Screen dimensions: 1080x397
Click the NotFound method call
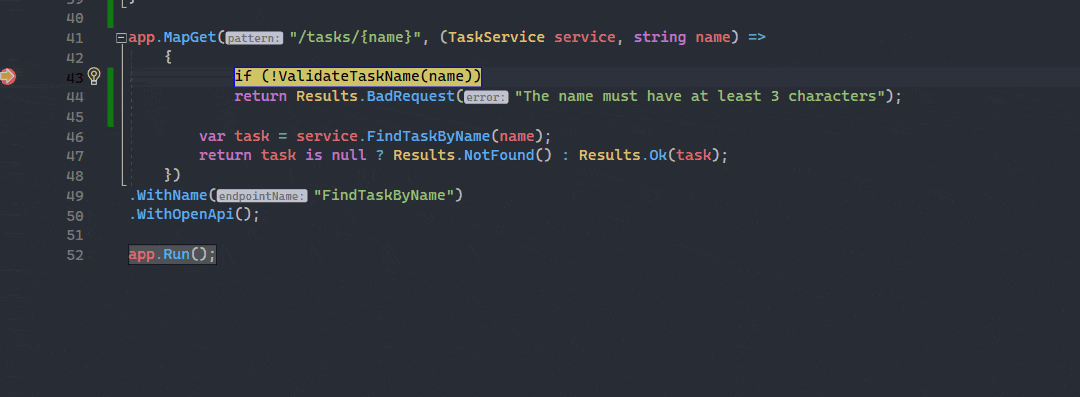499,155
